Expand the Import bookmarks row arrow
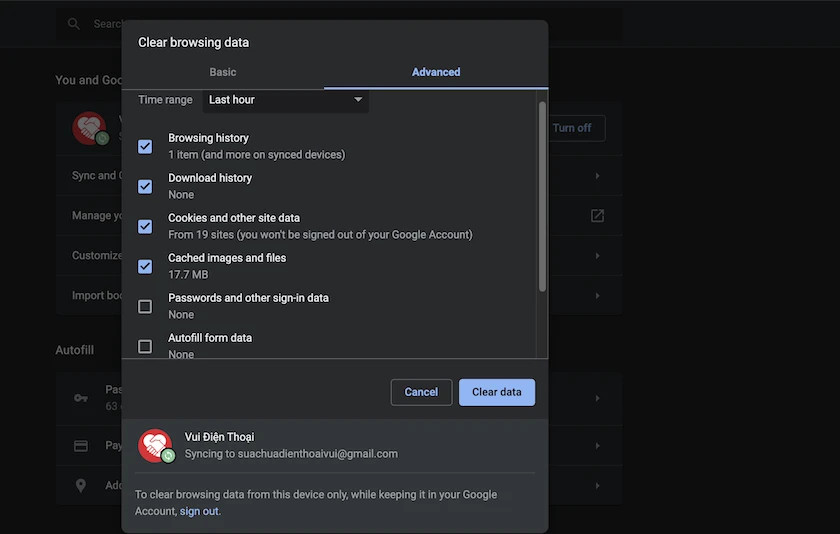 pos(597,296)
